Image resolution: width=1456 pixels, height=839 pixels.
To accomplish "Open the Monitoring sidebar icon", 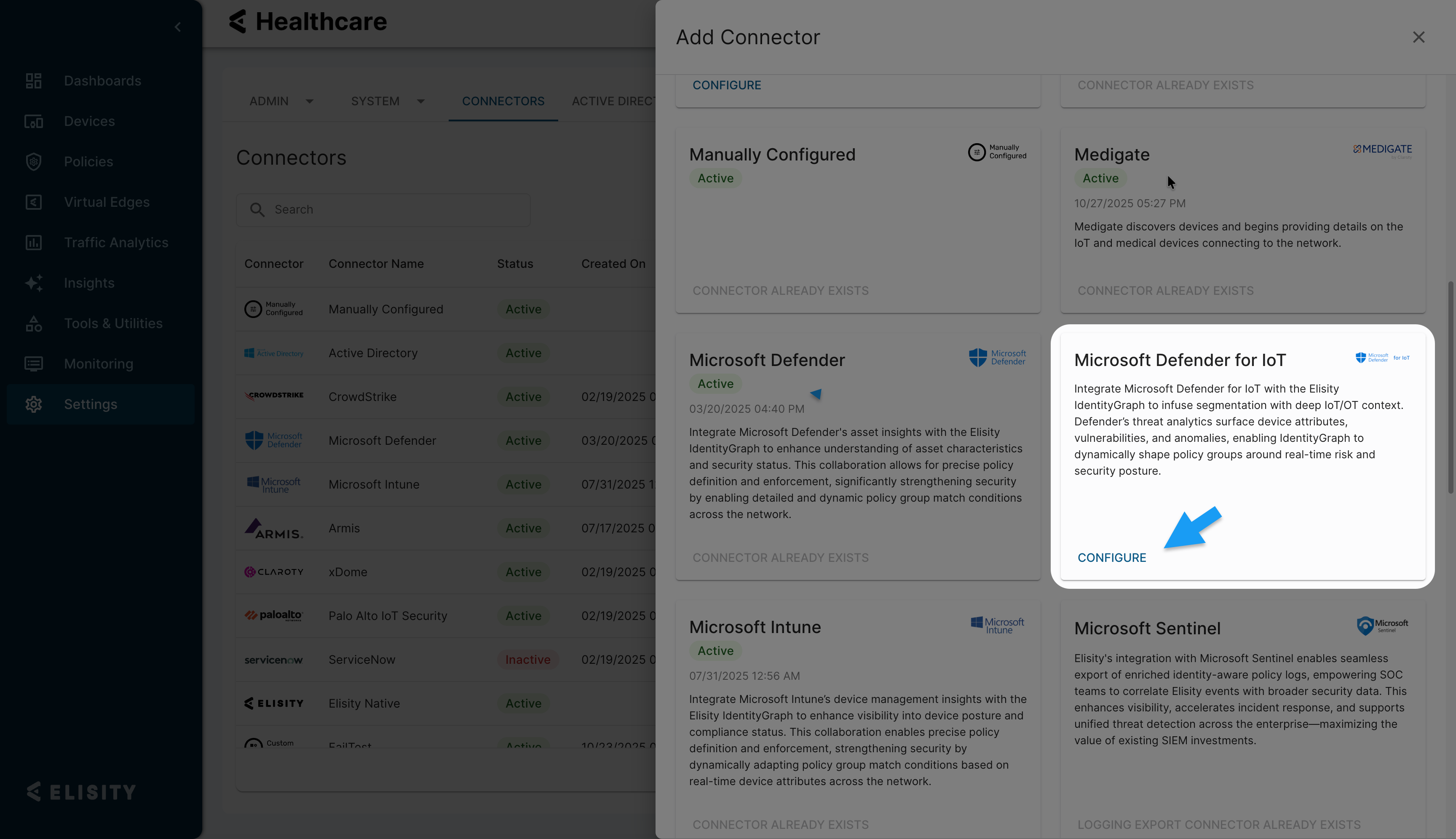I will tap(33, 364).
